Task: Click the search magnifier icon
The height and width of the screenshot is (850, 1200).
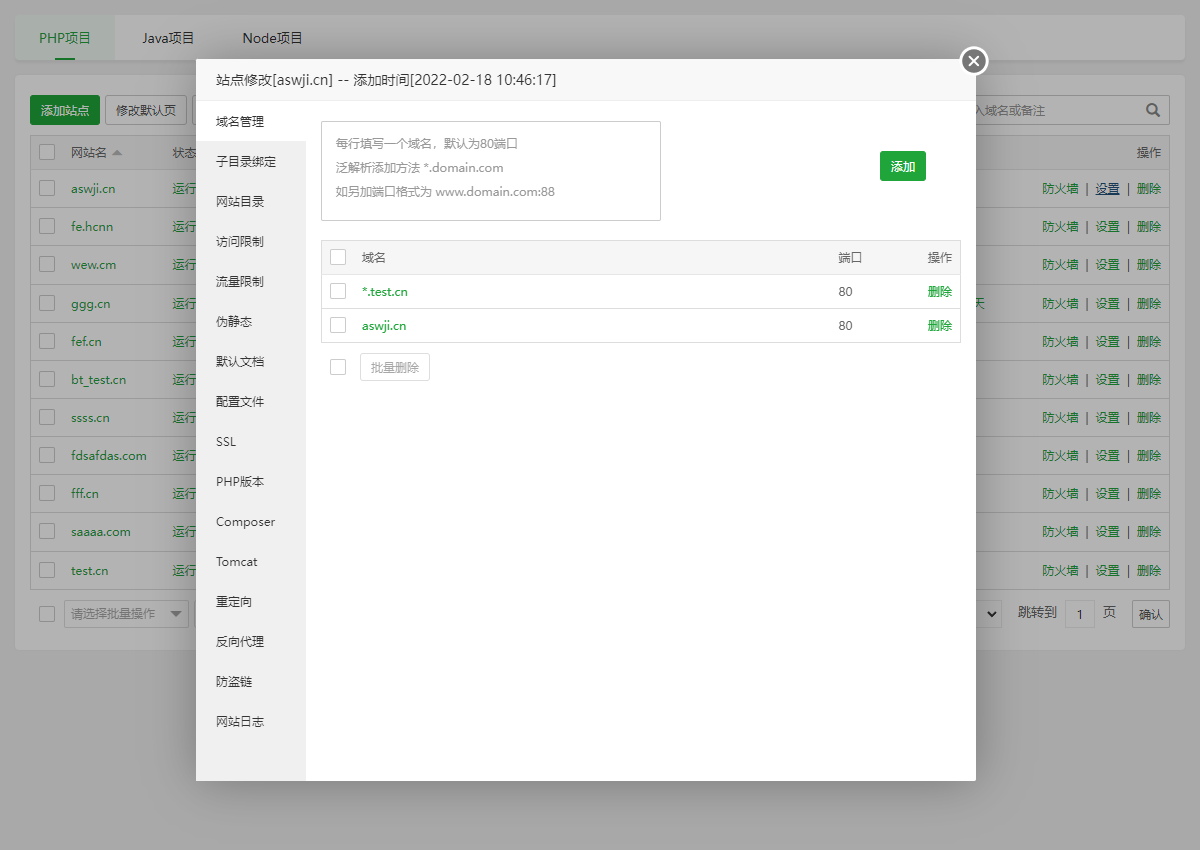Action: (1152, 110)
